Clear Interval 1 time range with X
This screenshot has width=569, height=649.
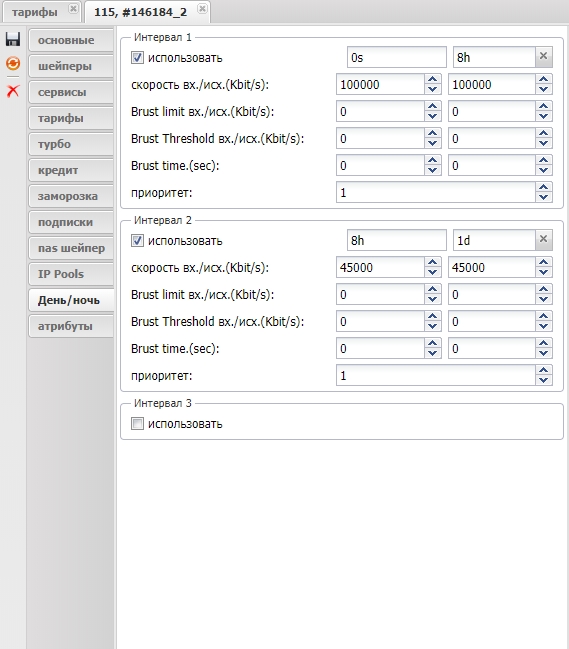pyautogui.click(x=543, y=56)
